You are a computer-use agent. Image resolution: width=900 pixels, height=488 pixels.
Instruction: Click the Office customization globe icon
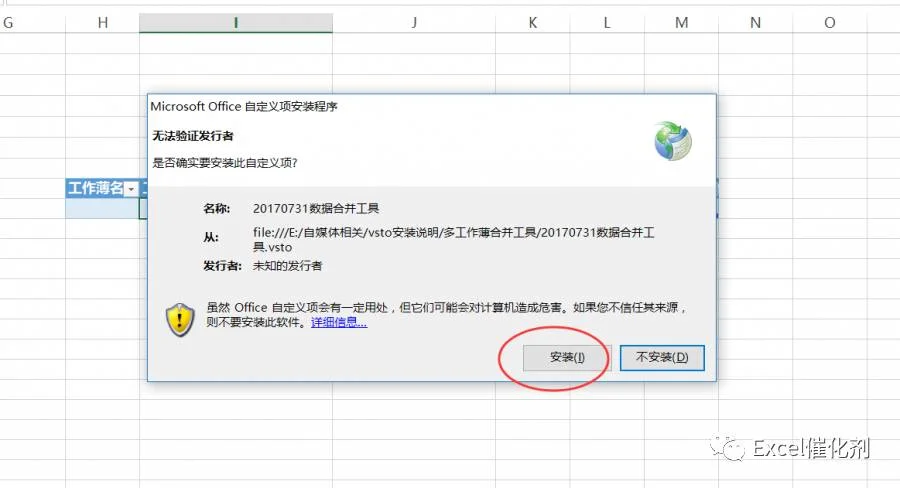coord(673,141)
